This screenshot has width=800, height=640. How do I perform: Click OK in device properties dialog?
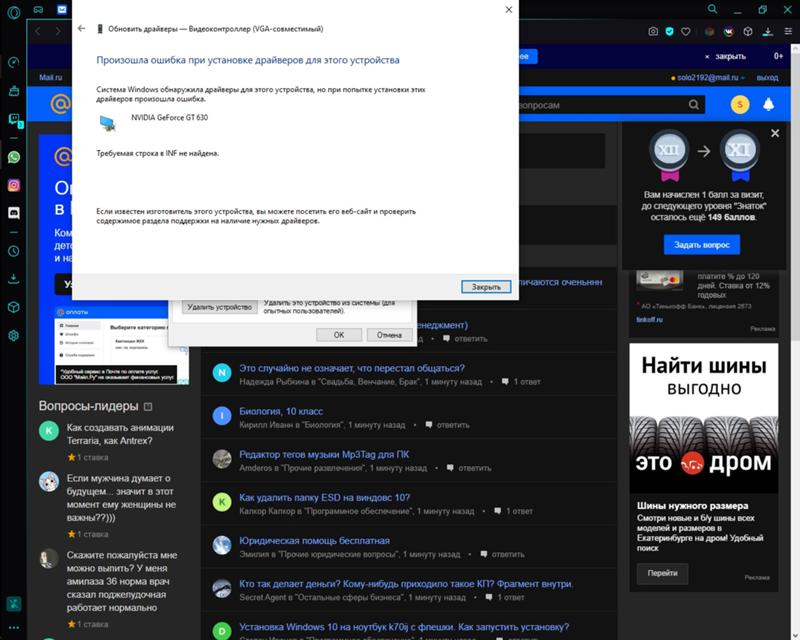[339, 335]
